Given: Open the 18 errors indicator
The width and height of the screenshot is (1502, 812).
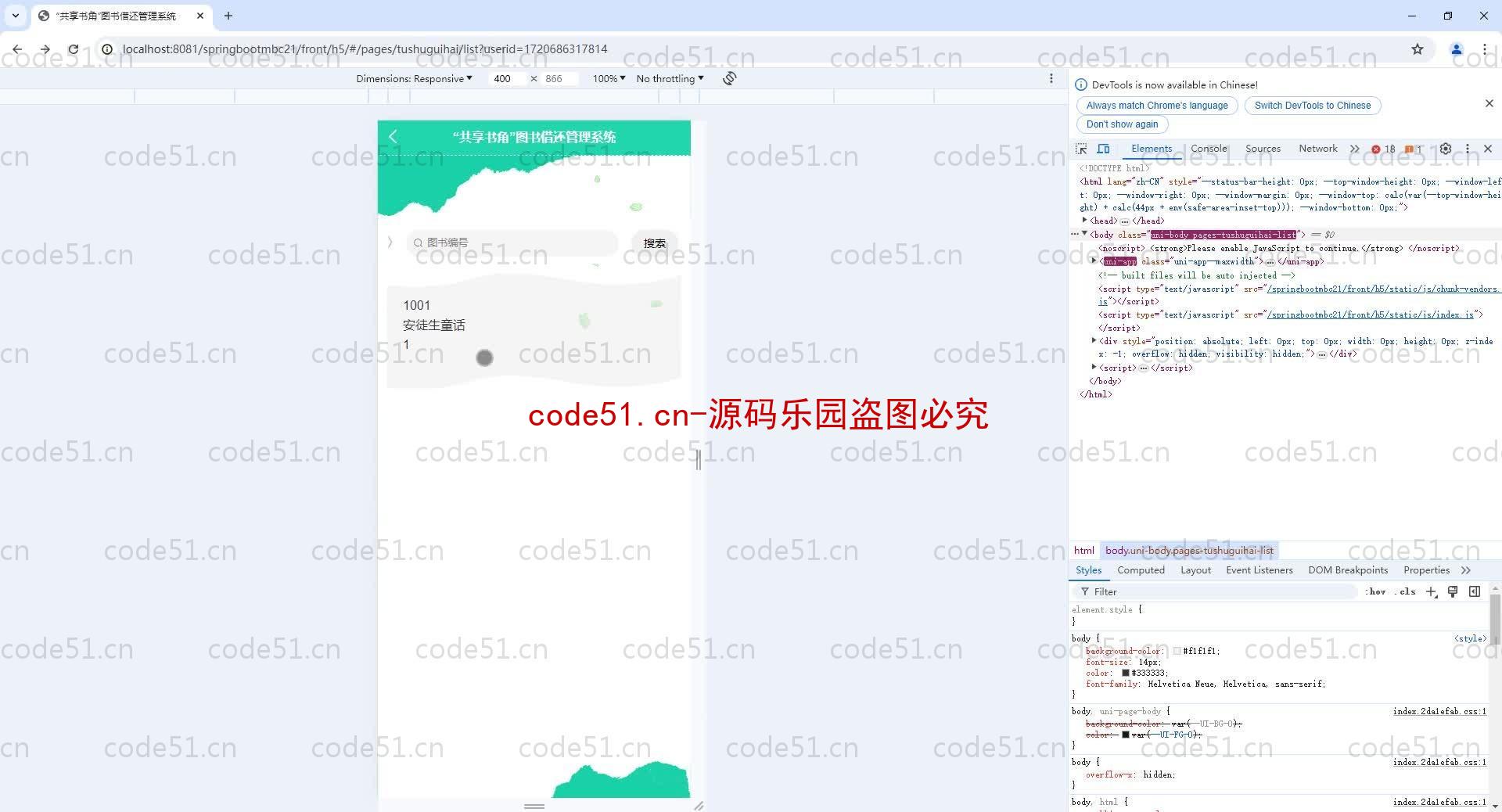Looking at the screenshot, I should (1383, 149).
